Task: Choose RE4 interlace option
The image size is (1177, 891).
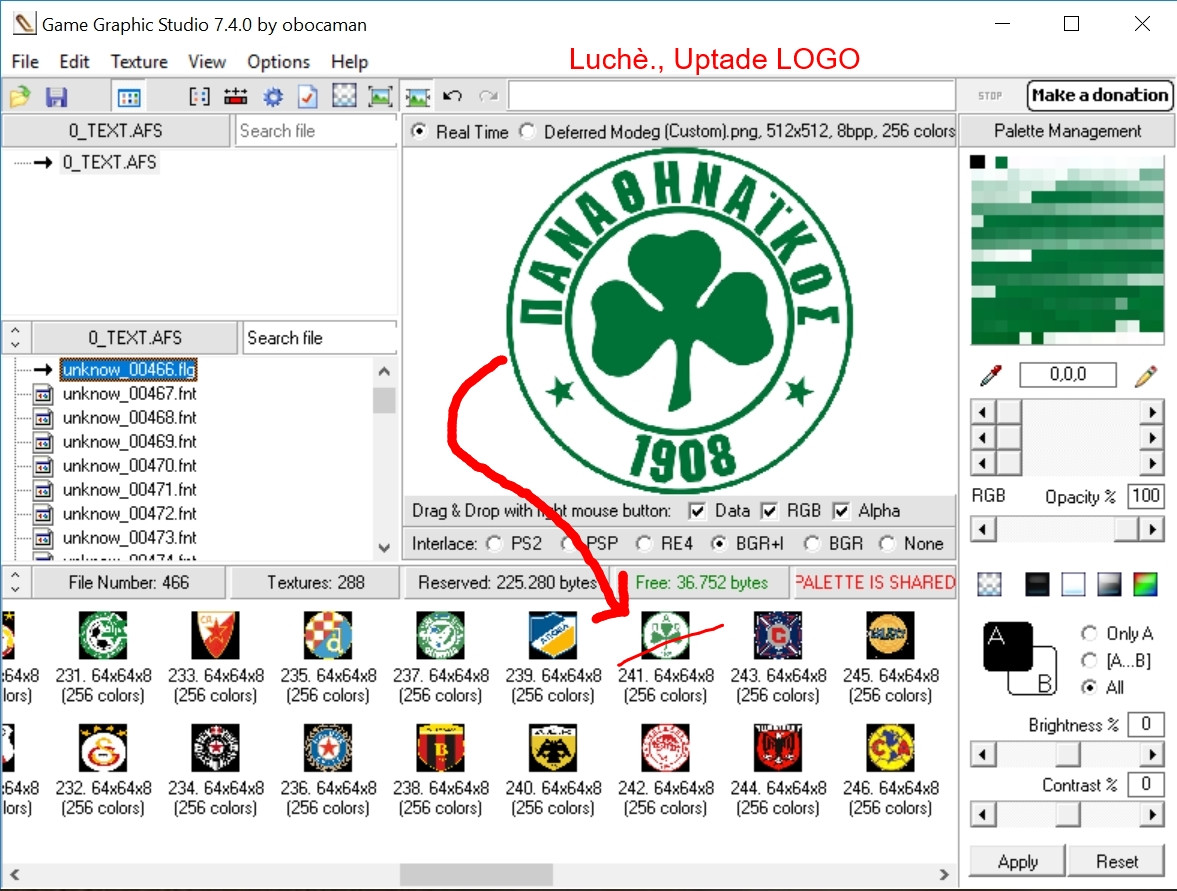Action: click(645, 543)
